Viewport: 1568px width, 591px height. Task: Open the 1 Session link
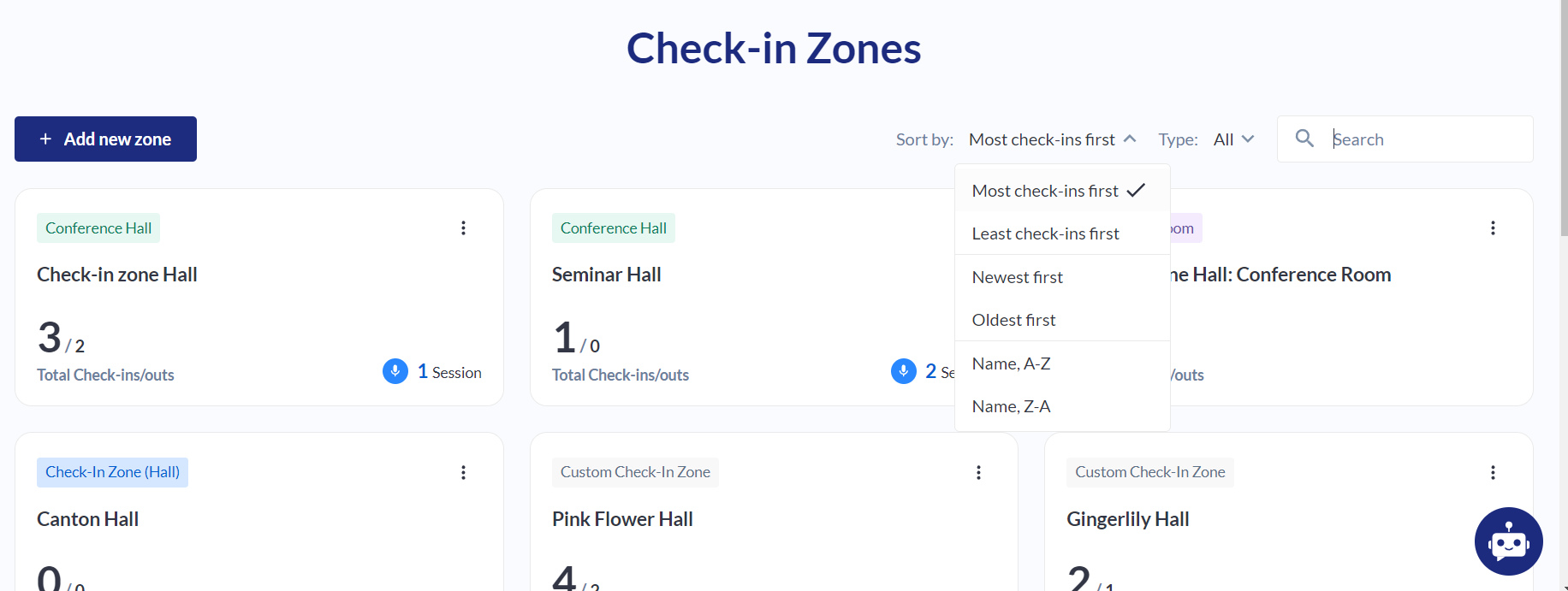pos(449,372)
